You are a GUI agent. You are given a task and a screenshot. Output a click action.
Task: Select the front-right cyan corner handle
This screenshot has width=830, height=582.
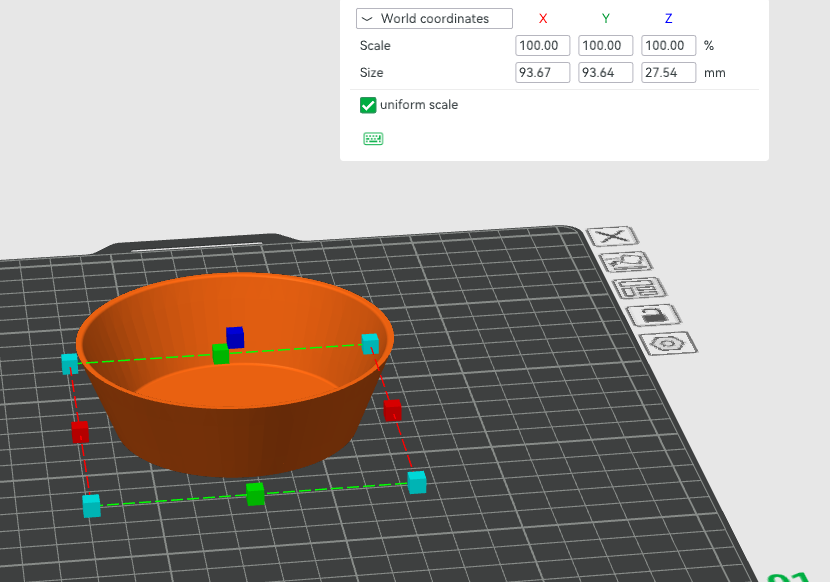click(x=417, y=482)
